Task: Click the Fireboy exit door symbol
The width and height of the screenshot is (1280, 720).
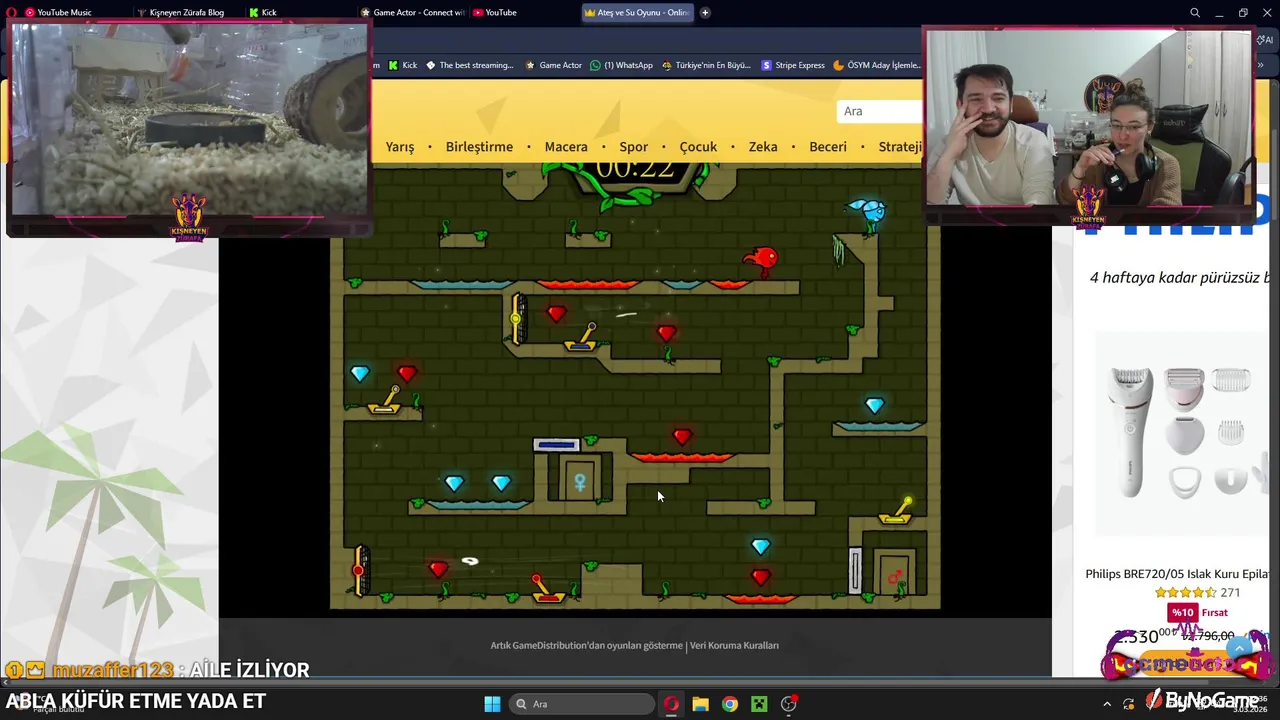Action: click(895, 577)
